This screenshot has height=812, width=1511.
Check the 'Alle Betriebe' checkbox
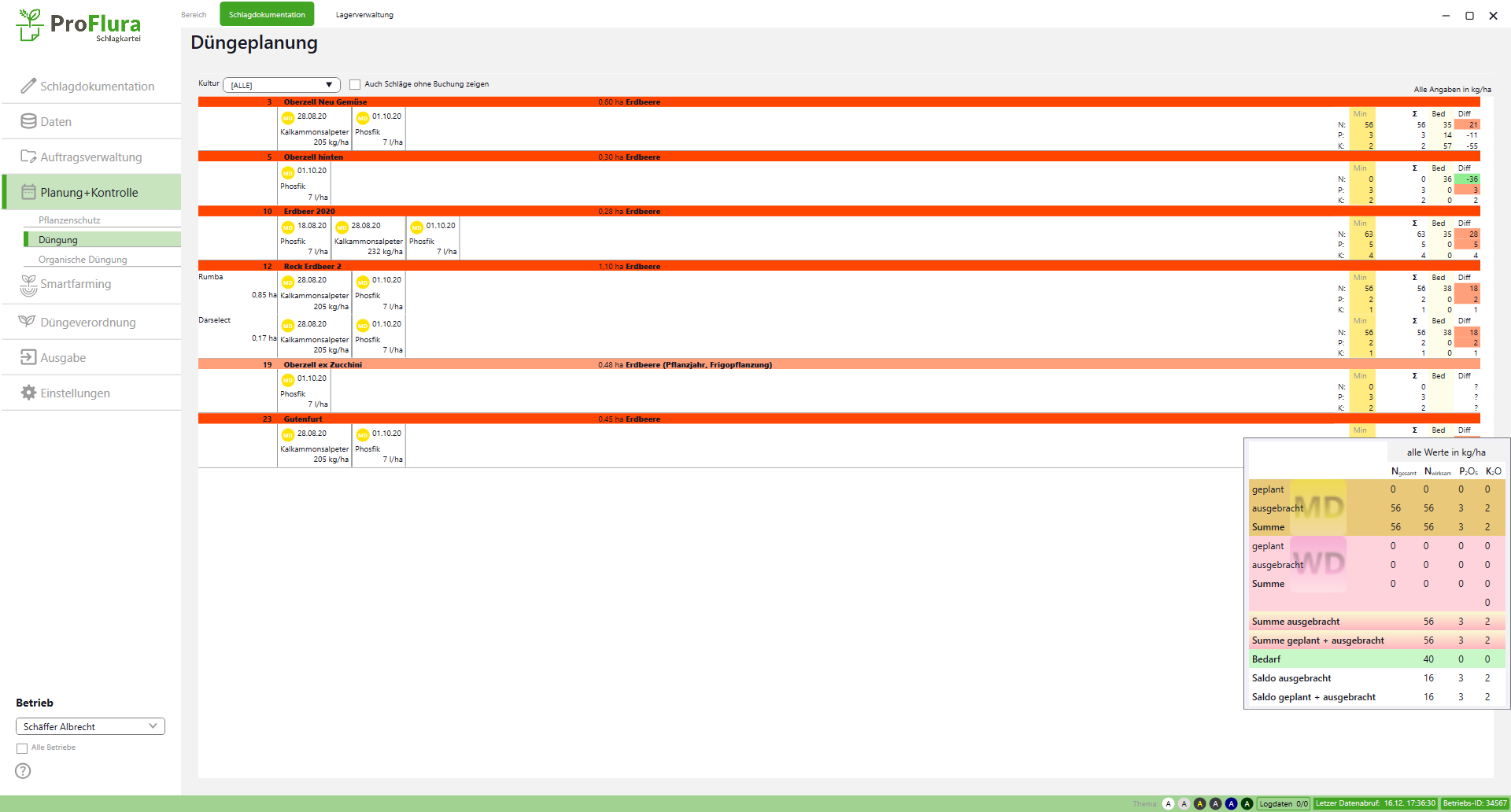(22, 748)
